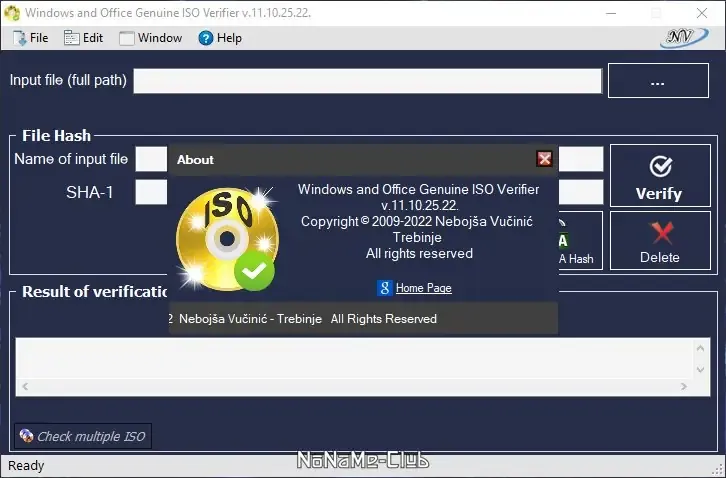Viewport: 726px width, 478px height.
Task: Click the app icon in the title bar
Action: (12, 13)
